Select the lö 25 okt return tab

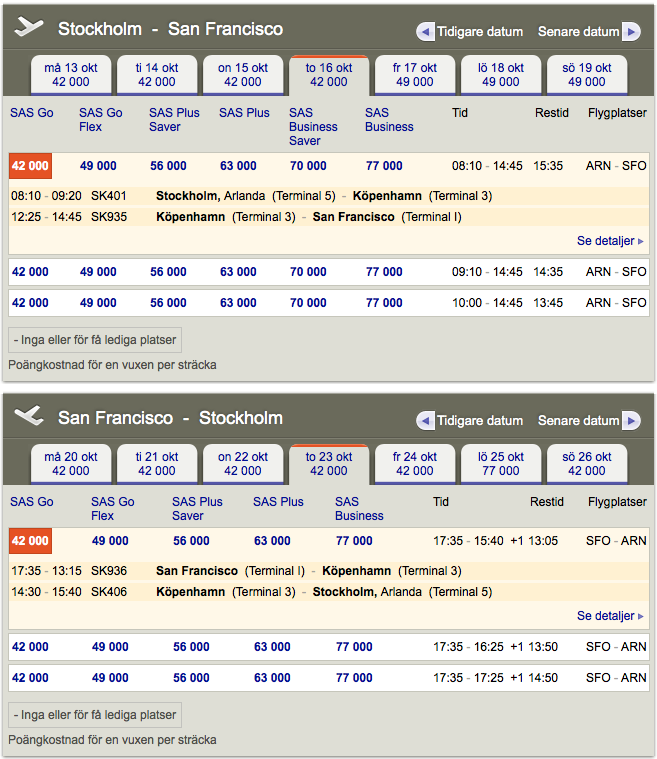point(501,464)
